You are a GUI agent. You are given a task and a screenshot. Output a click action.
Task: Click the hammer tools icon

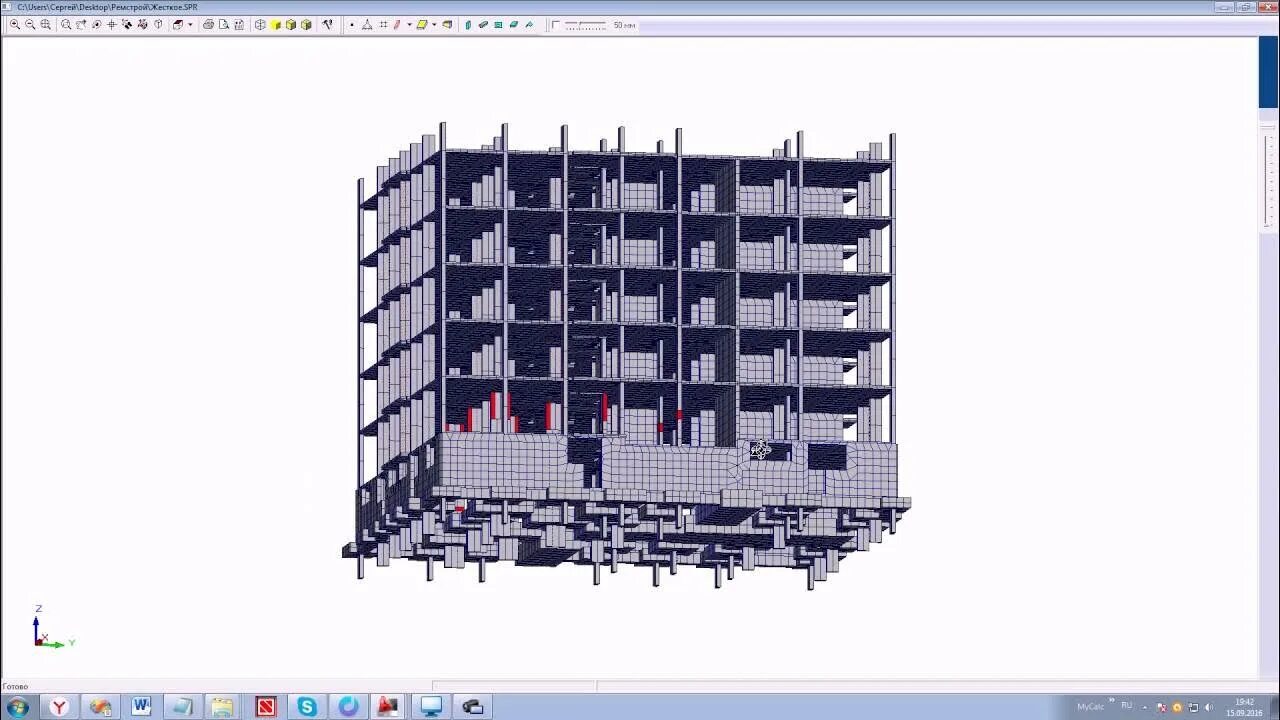[x=327, y=24]
